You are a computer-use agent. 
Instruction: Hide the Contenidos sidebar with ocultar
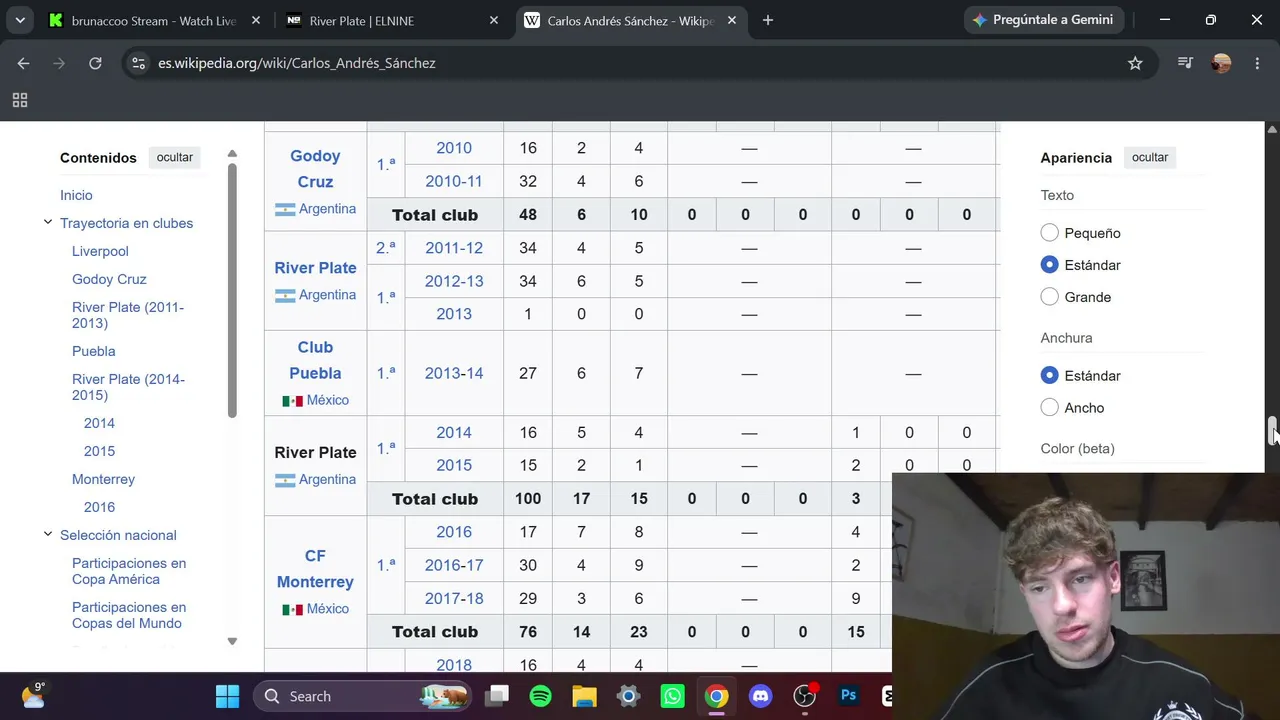pos(174,157)
